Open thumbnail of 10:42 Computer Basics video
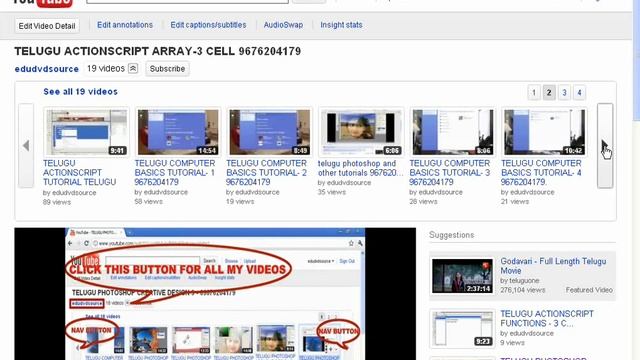The width and height of the screenshot is (640, 360). (x=544, y=132)
